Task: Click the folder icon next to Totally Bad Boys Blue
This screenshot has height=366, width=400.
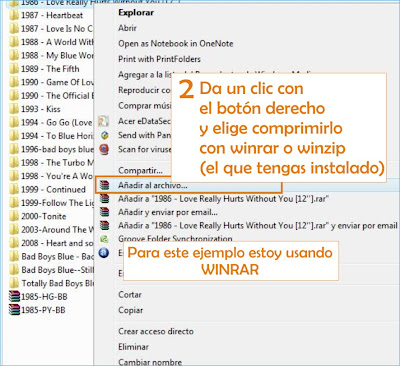Action: click(x=14, y=283)
